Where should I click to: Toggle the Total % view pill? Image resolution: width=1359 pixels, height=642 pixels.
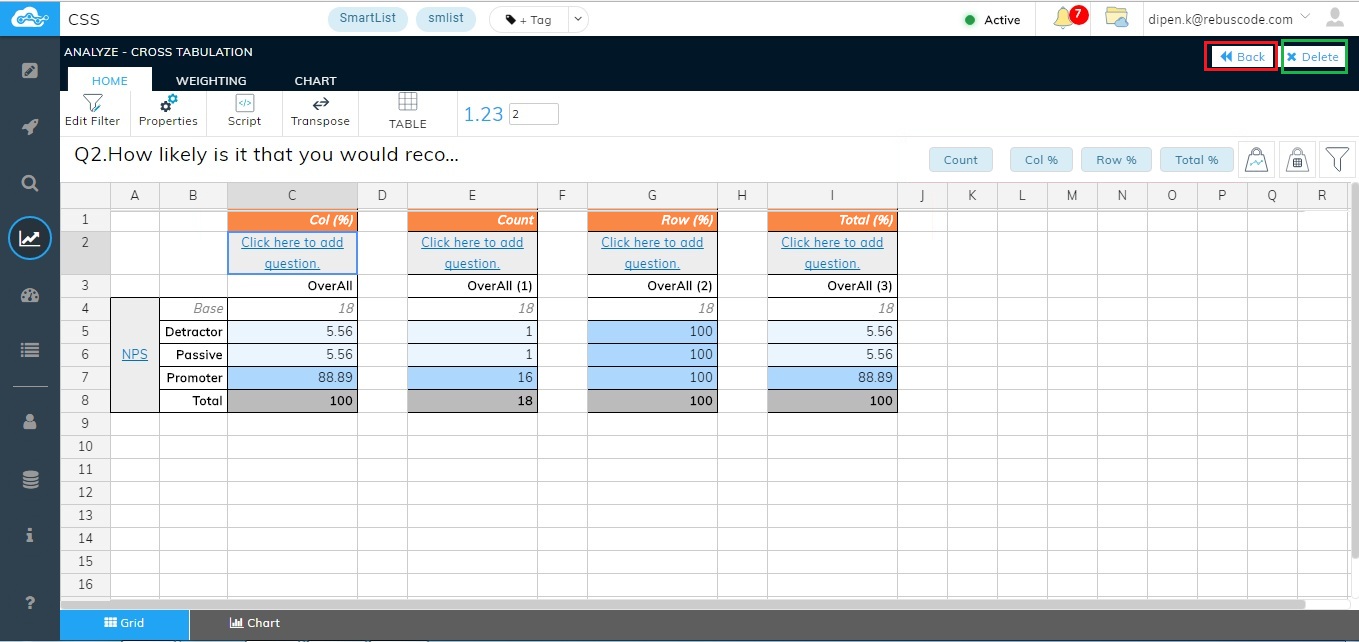pos(1196,160)
